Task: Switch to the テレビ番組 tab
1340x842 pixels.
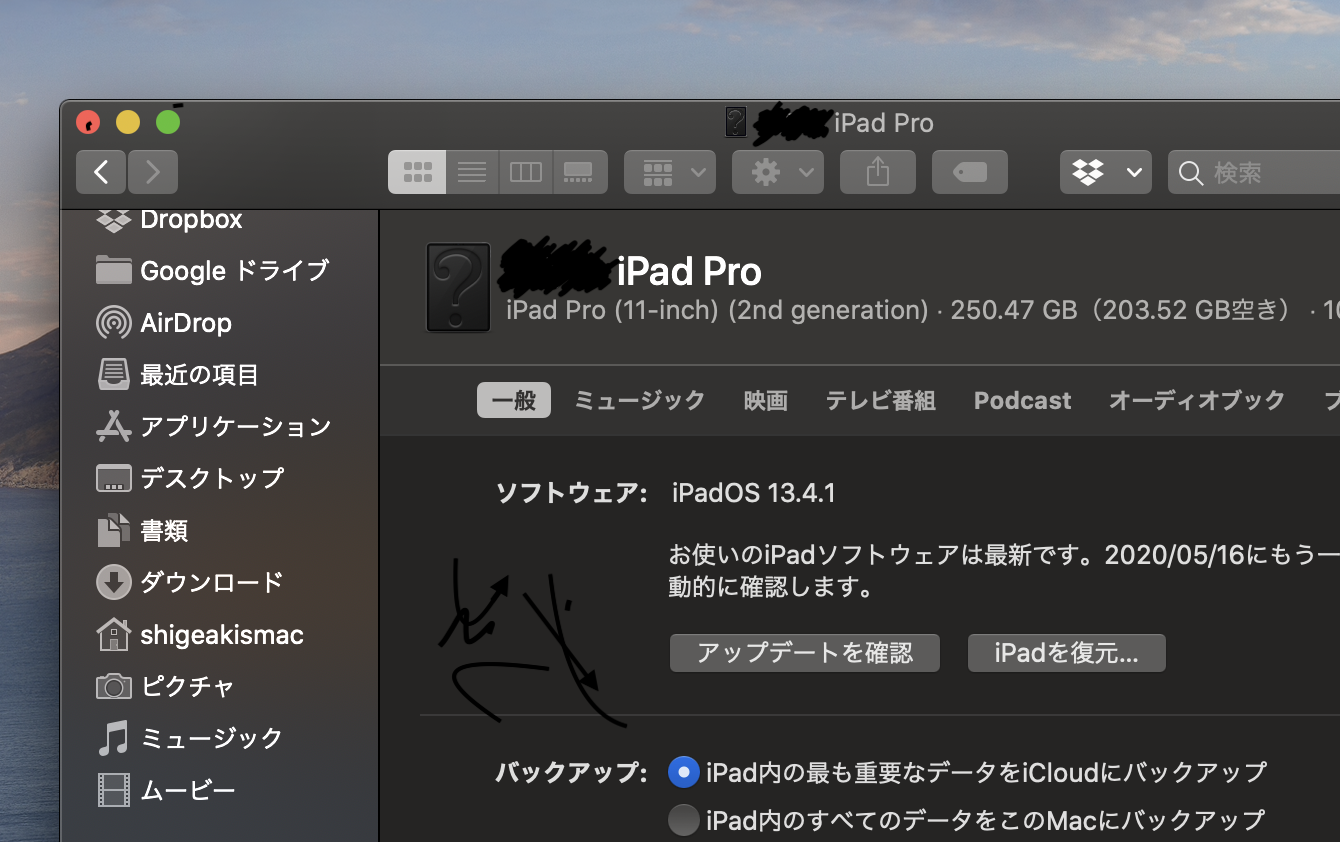Action: (x=881, y=401)
